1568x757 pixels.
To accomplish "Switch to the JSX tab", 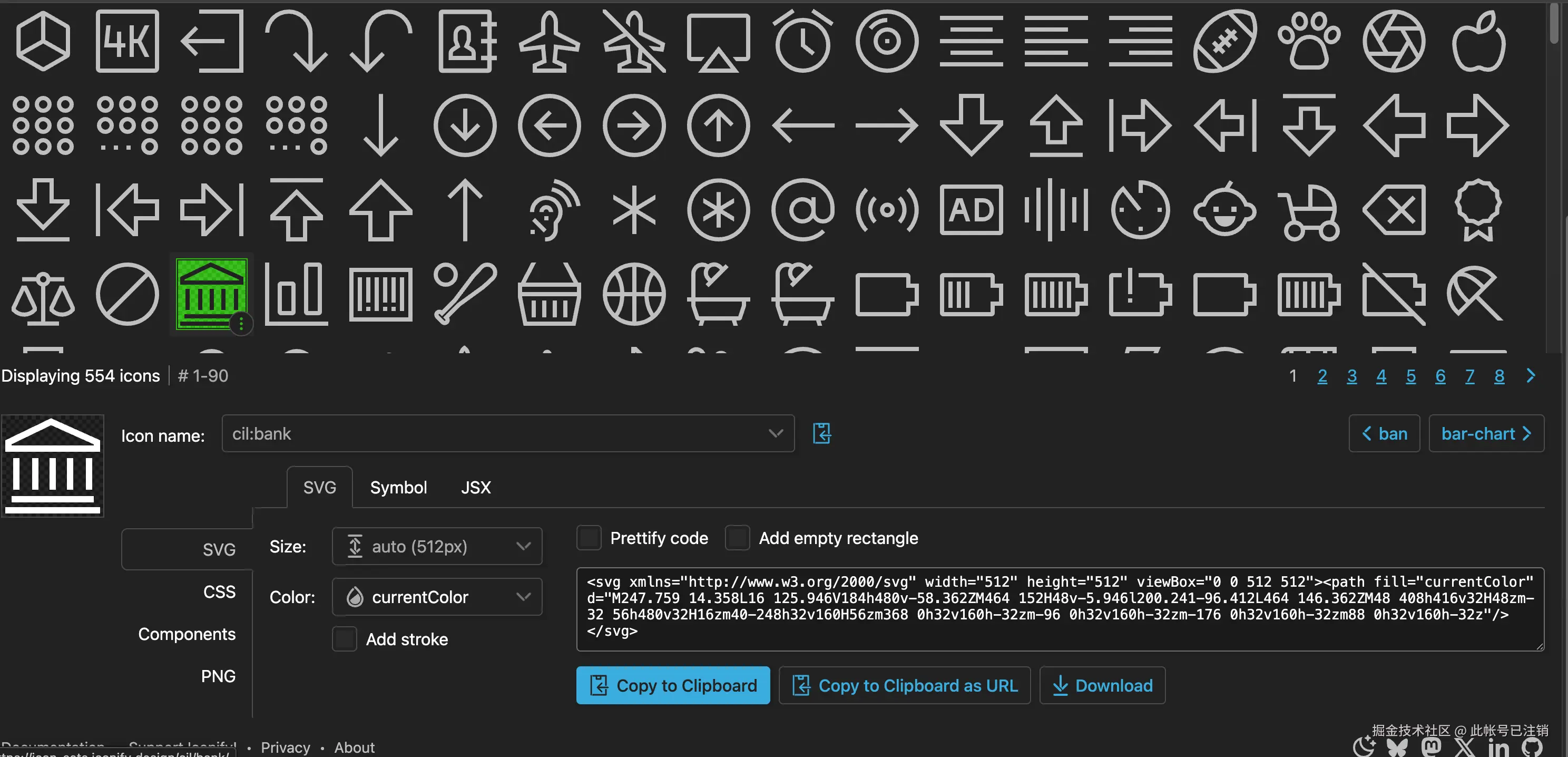I will [475, 487].
